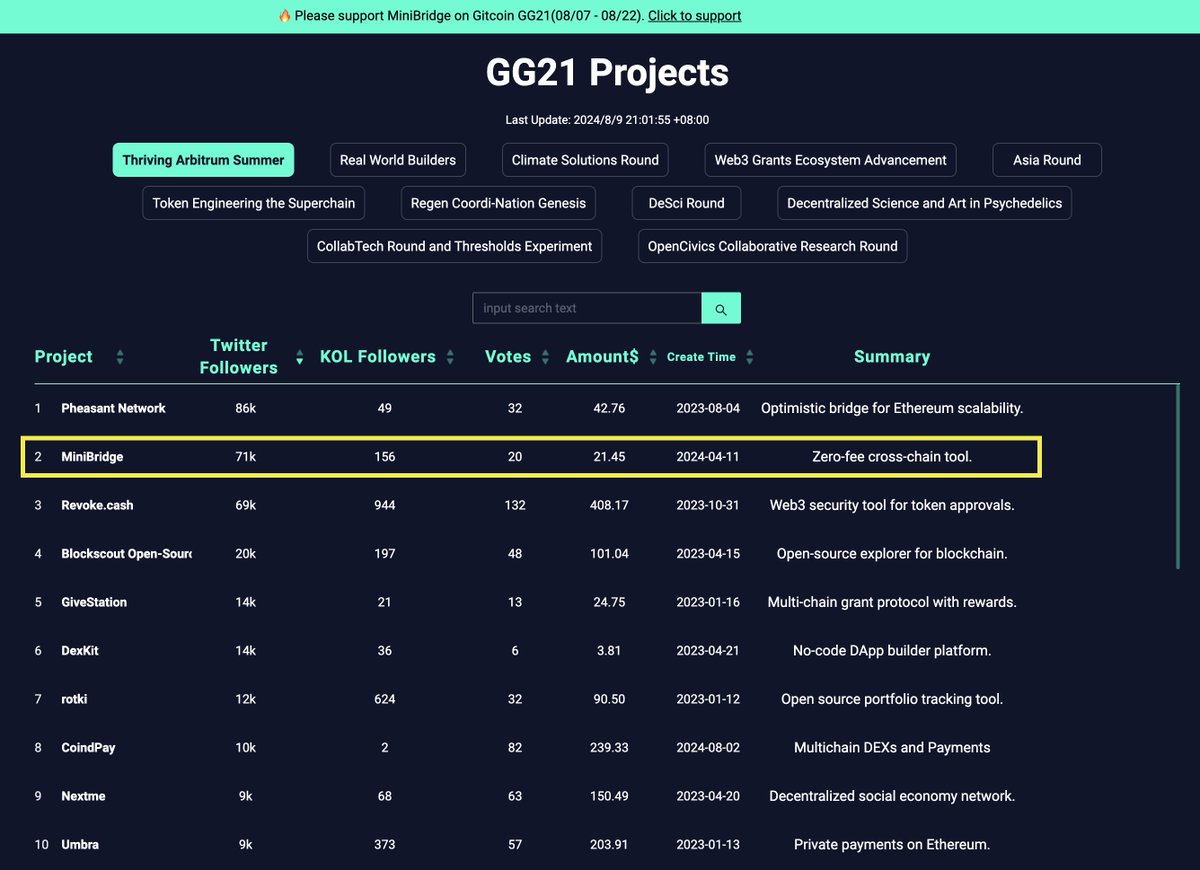Open CollabTech Round and Thresholds Experiment
The height and width of the screenshot is (870, 1200).
click(x=454, y=246)
